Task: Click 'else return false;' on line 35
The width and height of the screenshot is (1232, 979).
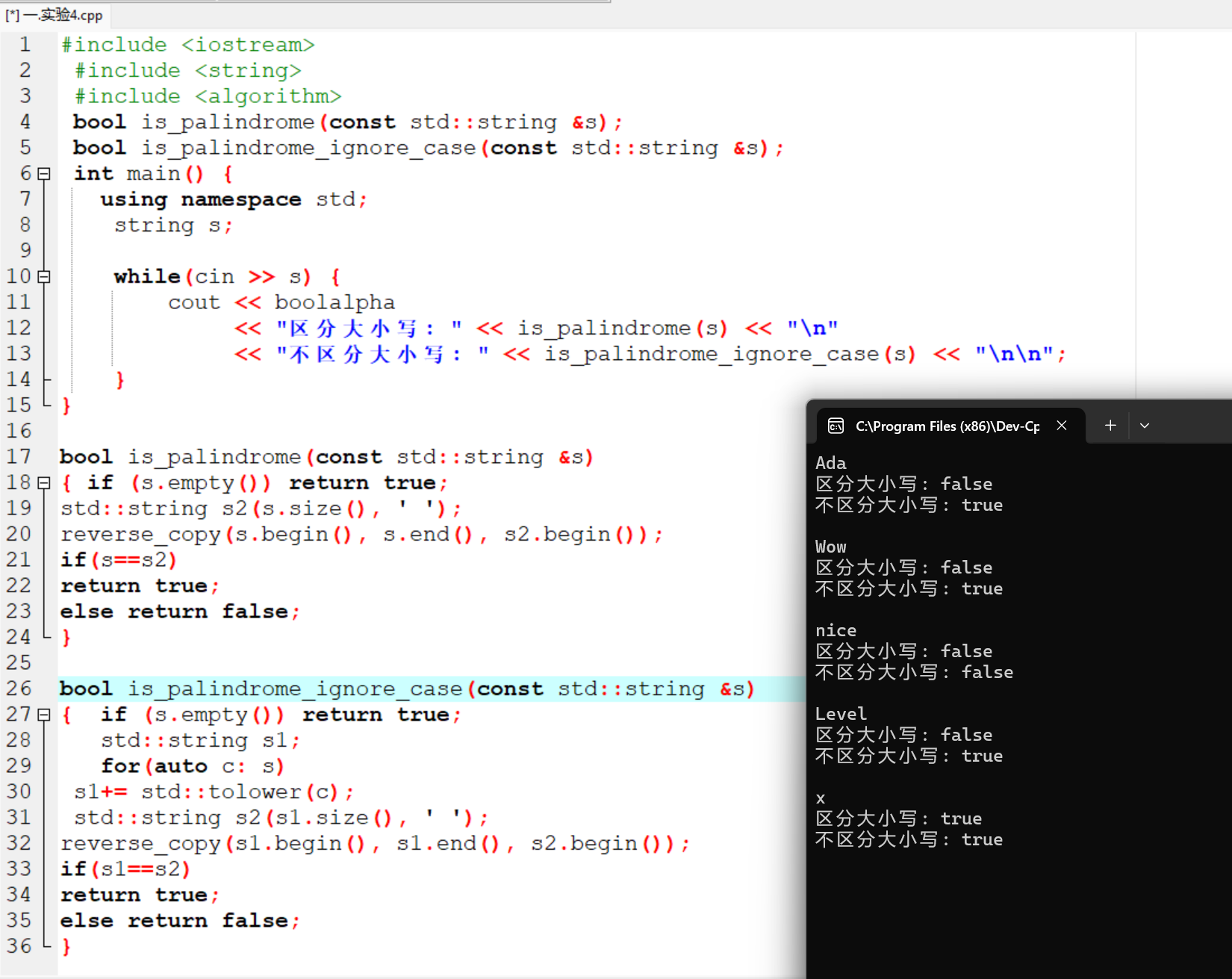Action: (181, 921)
